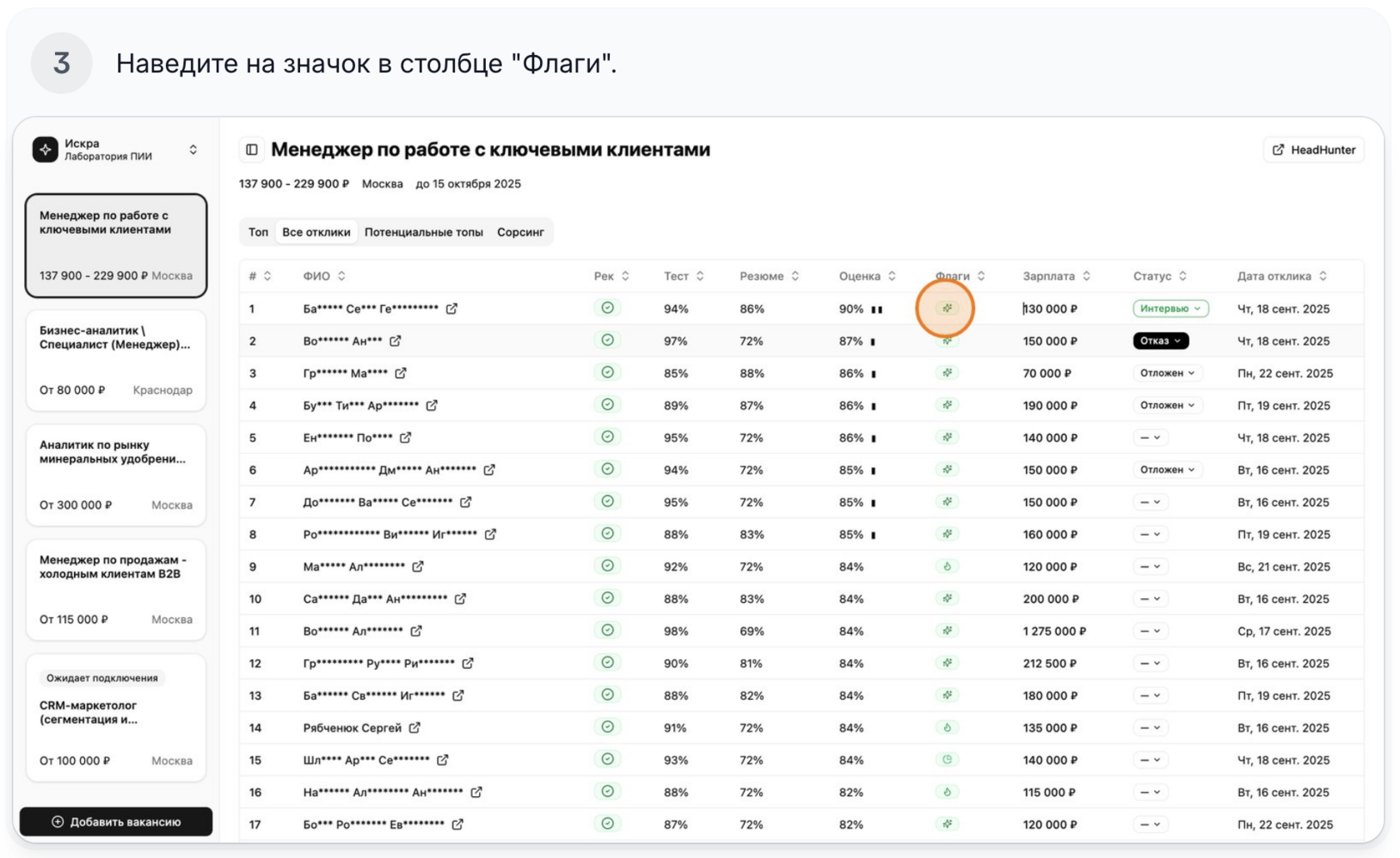Sort by Зарплата column
This screenshot has height=858, width=1400.
[x=1087, y=277]
